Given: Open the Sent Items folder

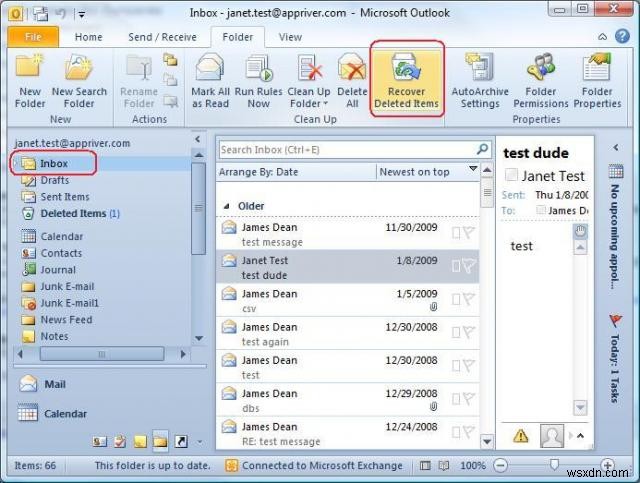Looking at the screenshot, I should coord(64,197).
